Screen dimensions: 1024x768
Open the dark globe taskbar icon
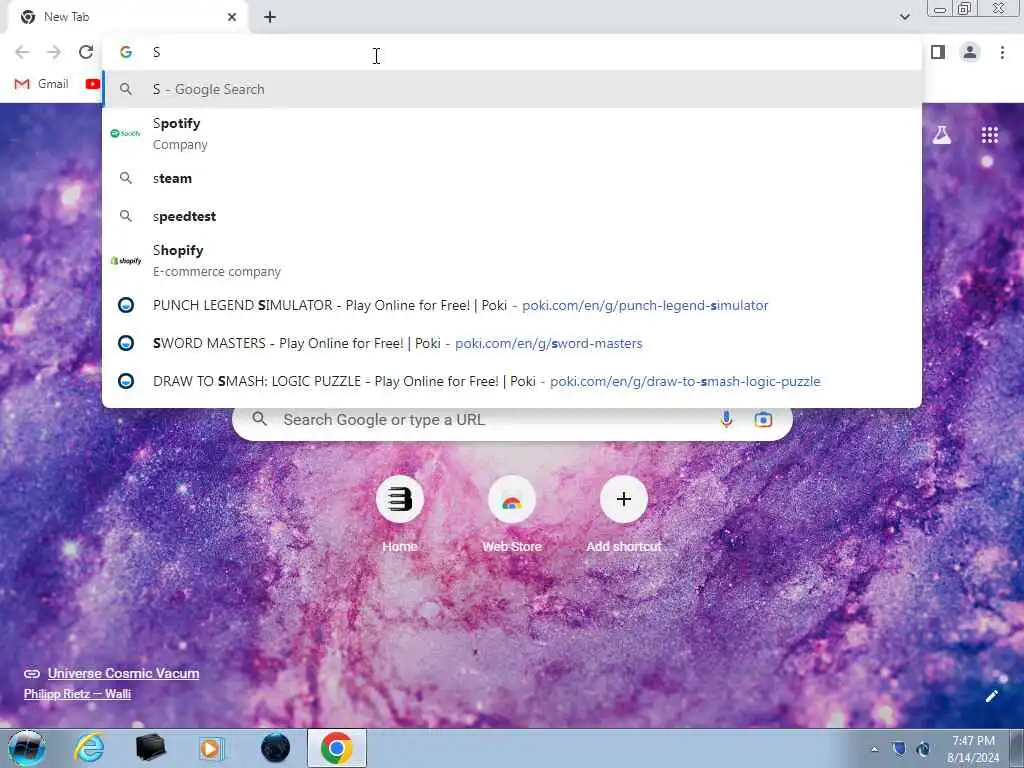(275, 748)
